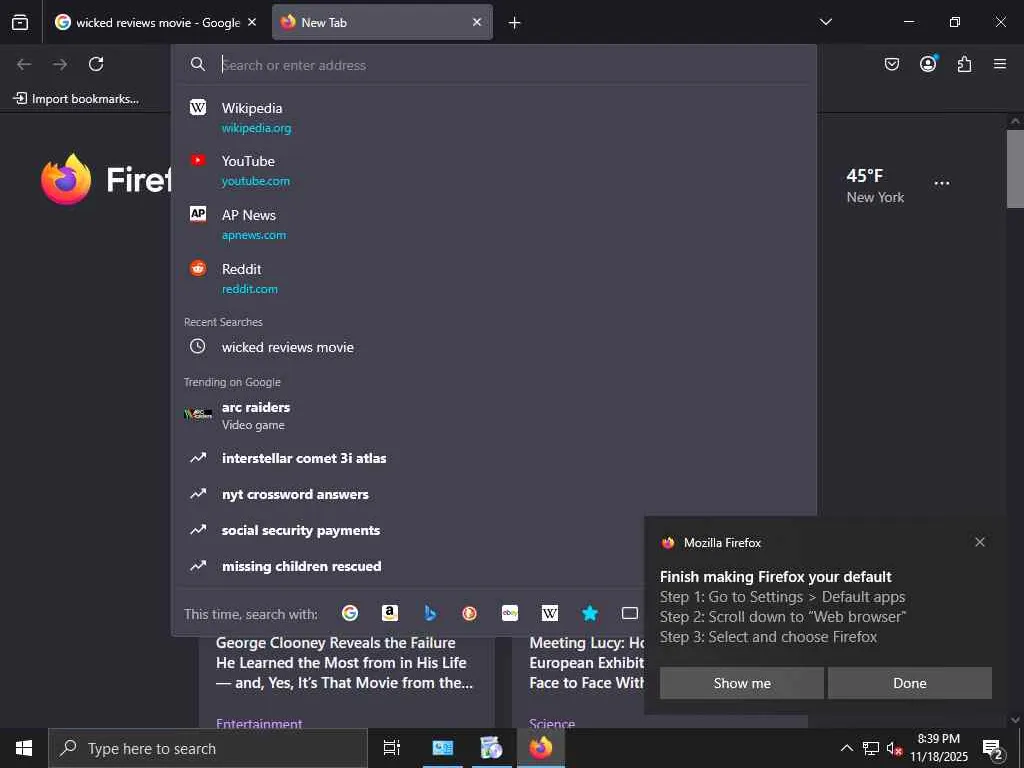Search this time with Bing icon
Image resolution: width=1024 pixels, height=768 pixels.
point(430,613)
